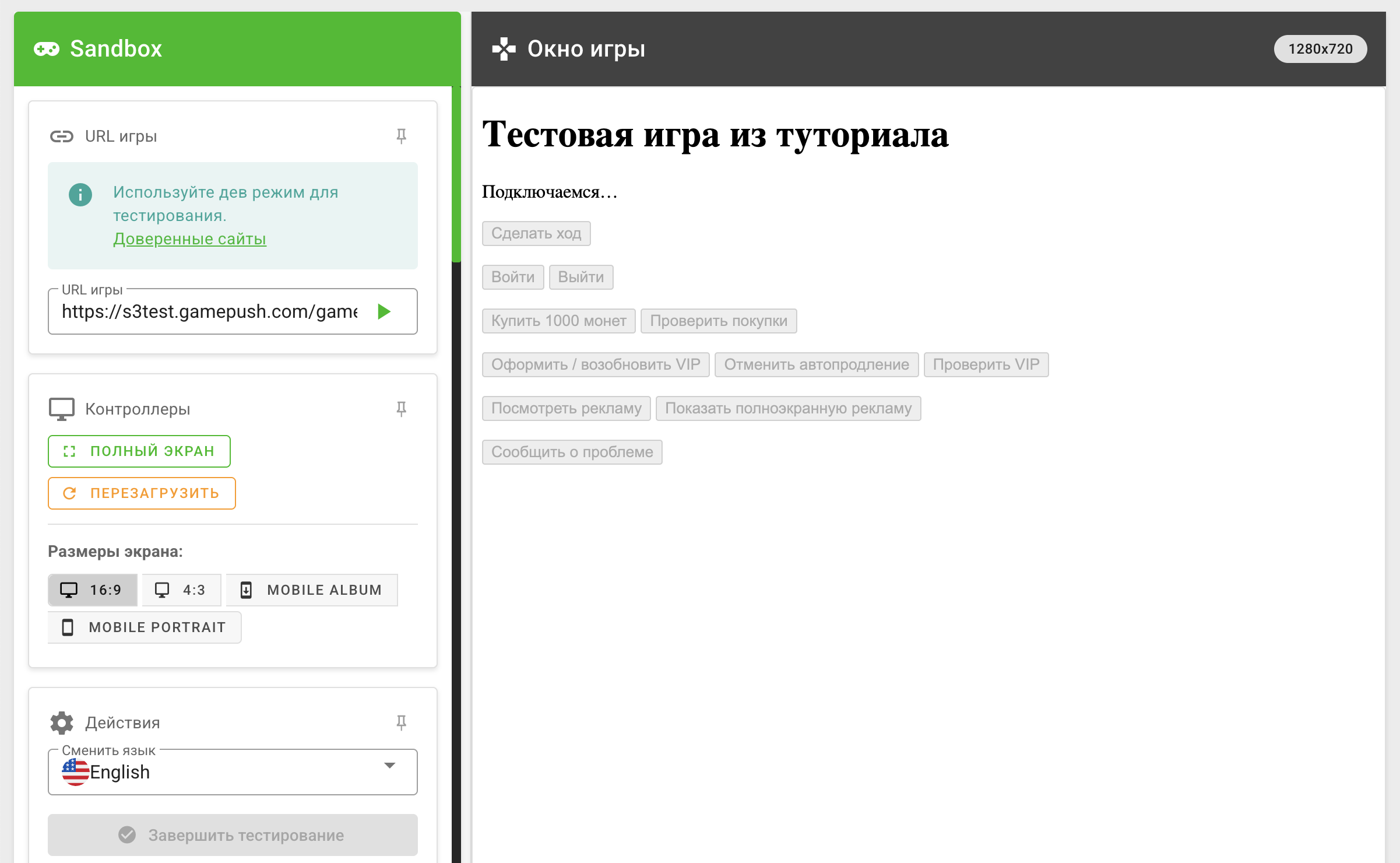
Task: Click the Размеры экрана: label
Action: pyautogui.click(x=115, y=552)
